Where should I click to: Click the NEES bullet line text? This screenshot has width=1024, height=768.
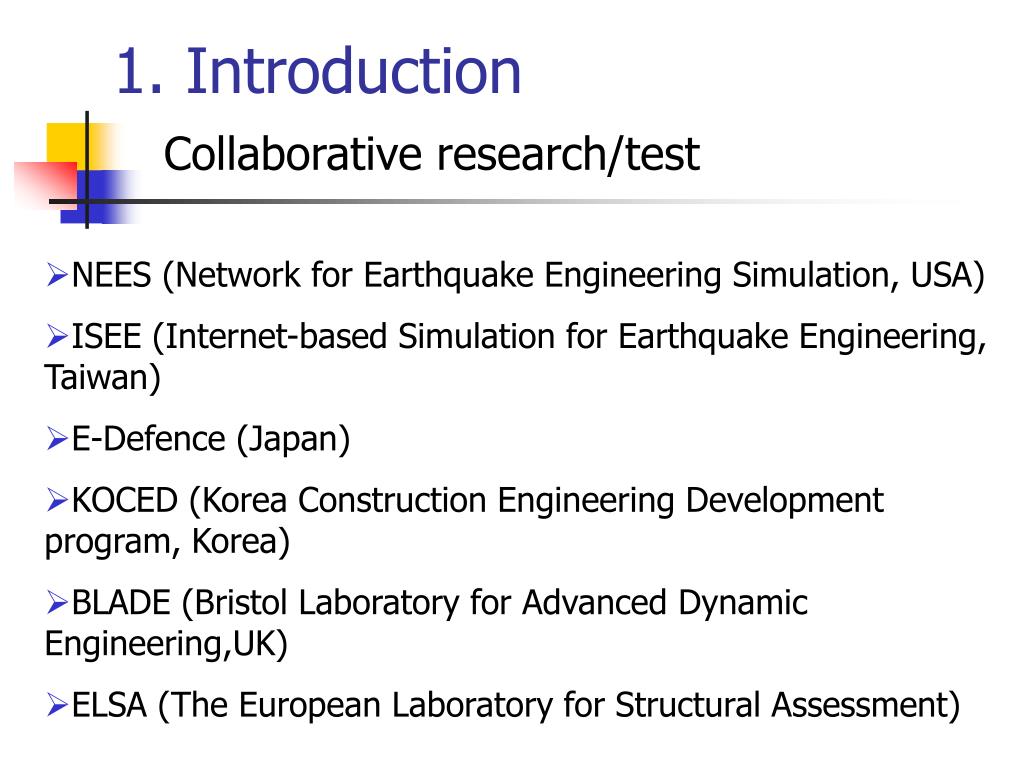tap(528, 276)
